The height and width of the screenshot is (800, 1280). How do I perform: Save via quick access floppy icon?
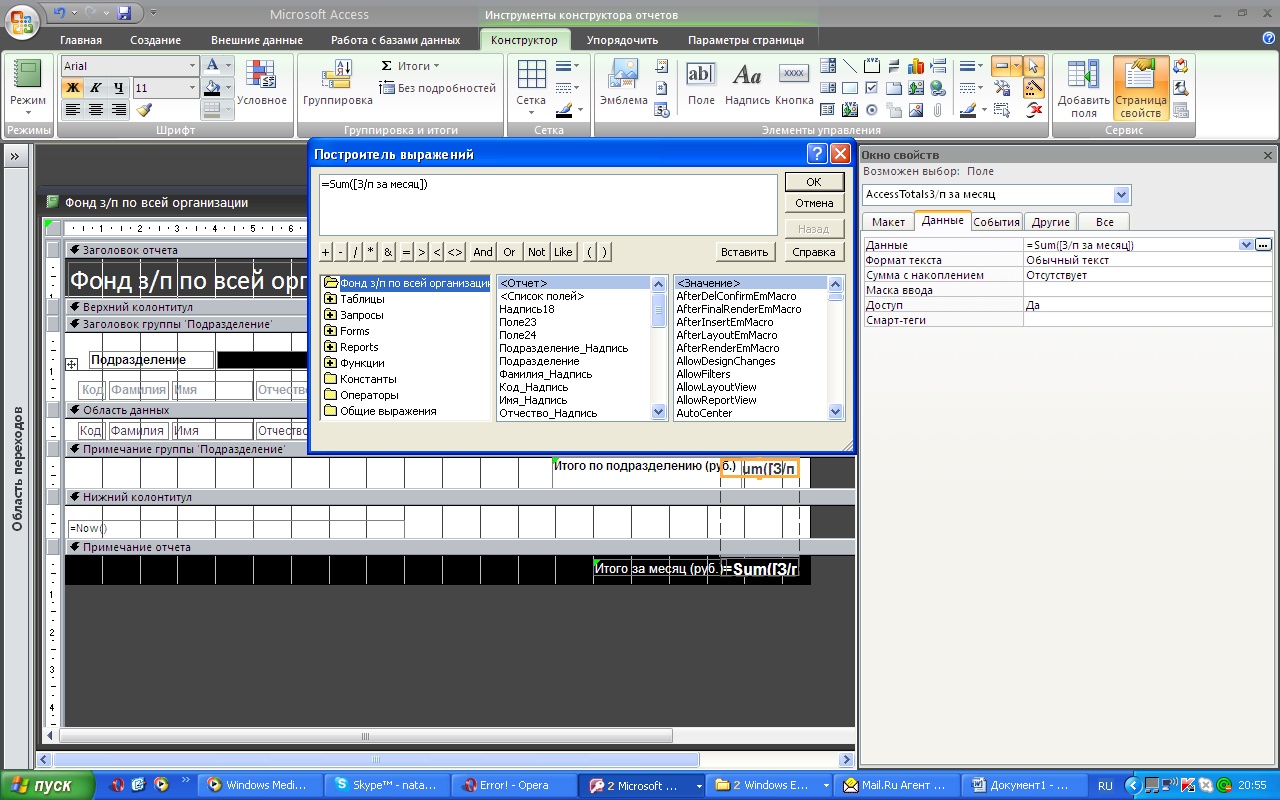tap(124, 13)
